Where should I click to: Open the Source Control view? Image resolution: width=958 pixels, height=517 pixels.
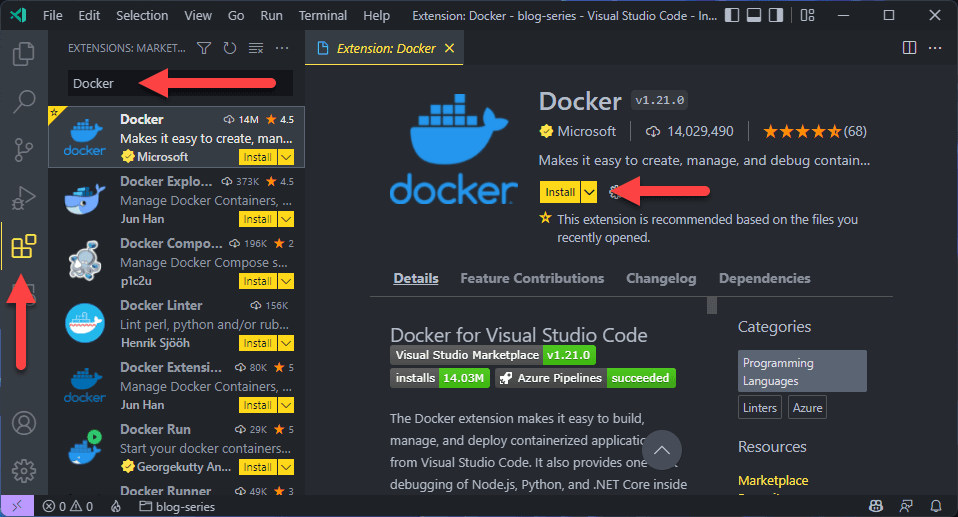tap(23, 150)
